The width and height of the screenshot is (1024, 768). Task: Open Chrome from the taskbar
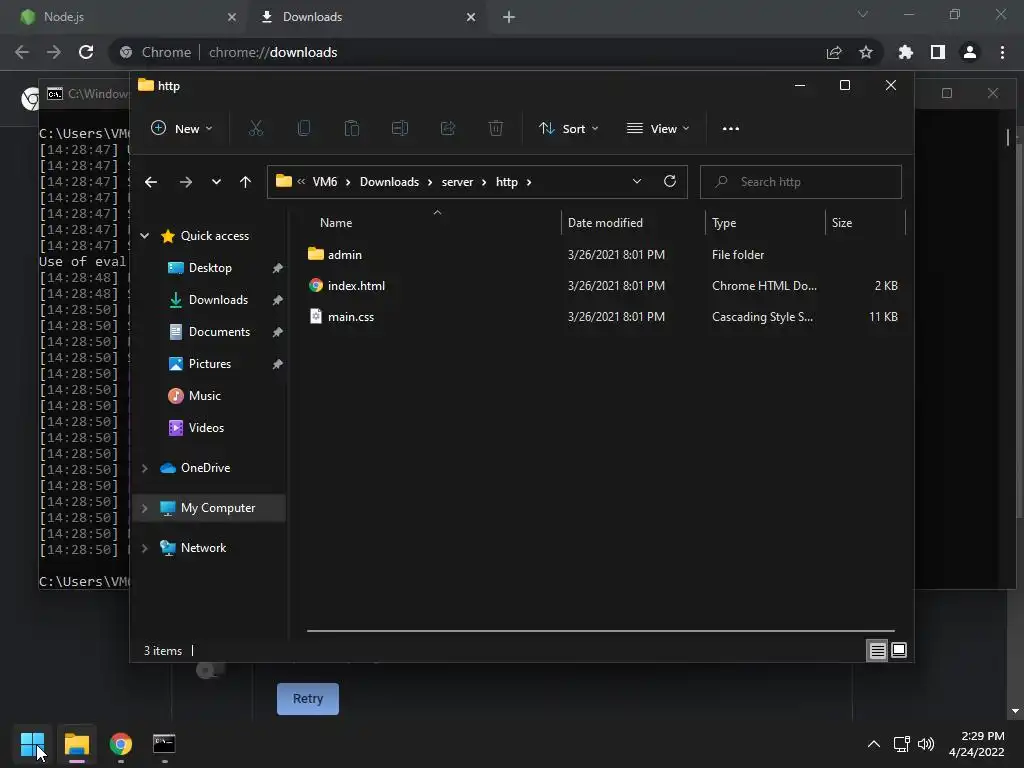[121, 744]
